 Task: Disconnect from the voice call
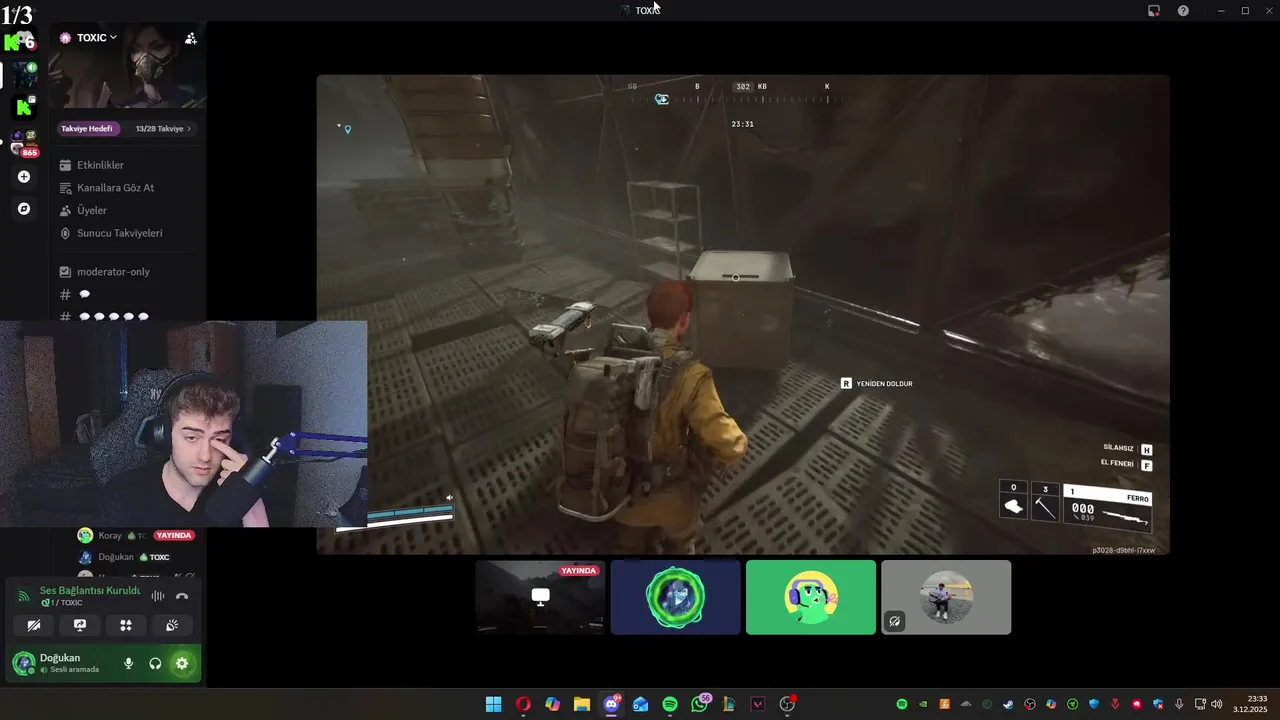182,596
